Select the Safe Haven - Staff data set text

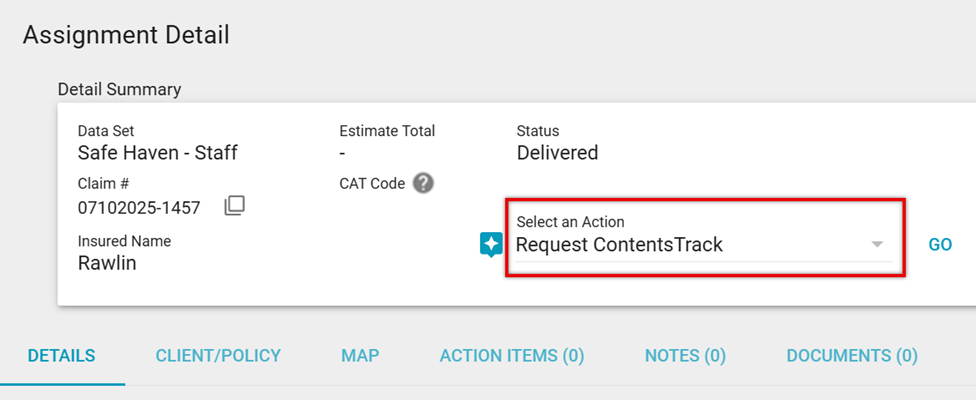(157, 153)
